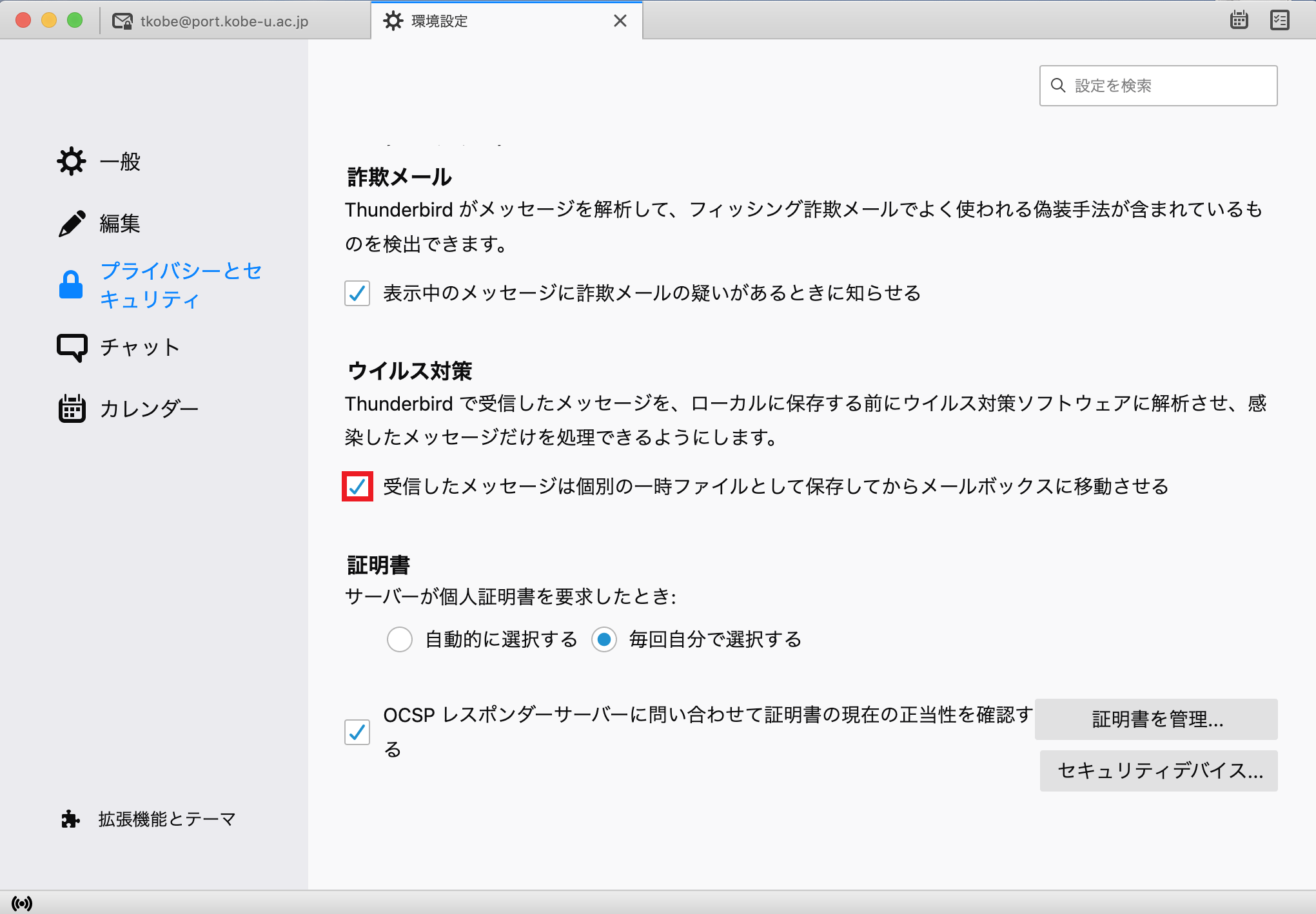Open 拡張機能とテーマ link
Image resolution: width=1316 pixels, height=914 pixels.
[149, 819]
